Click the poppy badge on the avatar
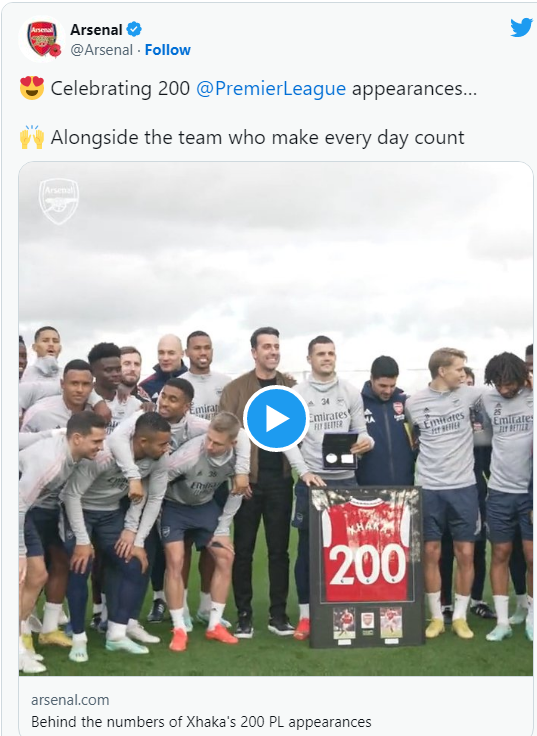Viewport: 537px width, 736px height. click(x=55, y=50)
